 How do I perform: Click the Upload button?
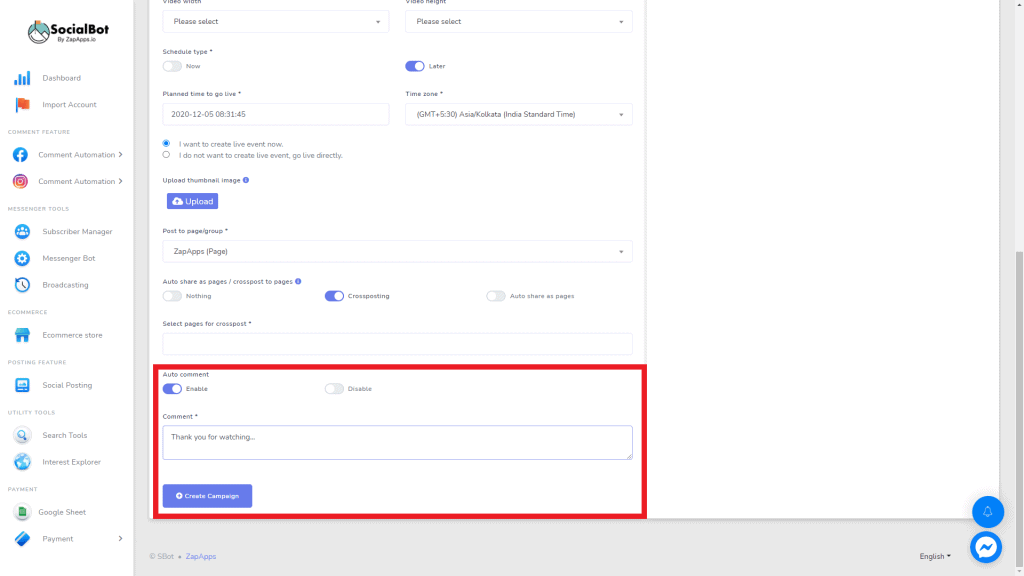click(x=192, y=201)
